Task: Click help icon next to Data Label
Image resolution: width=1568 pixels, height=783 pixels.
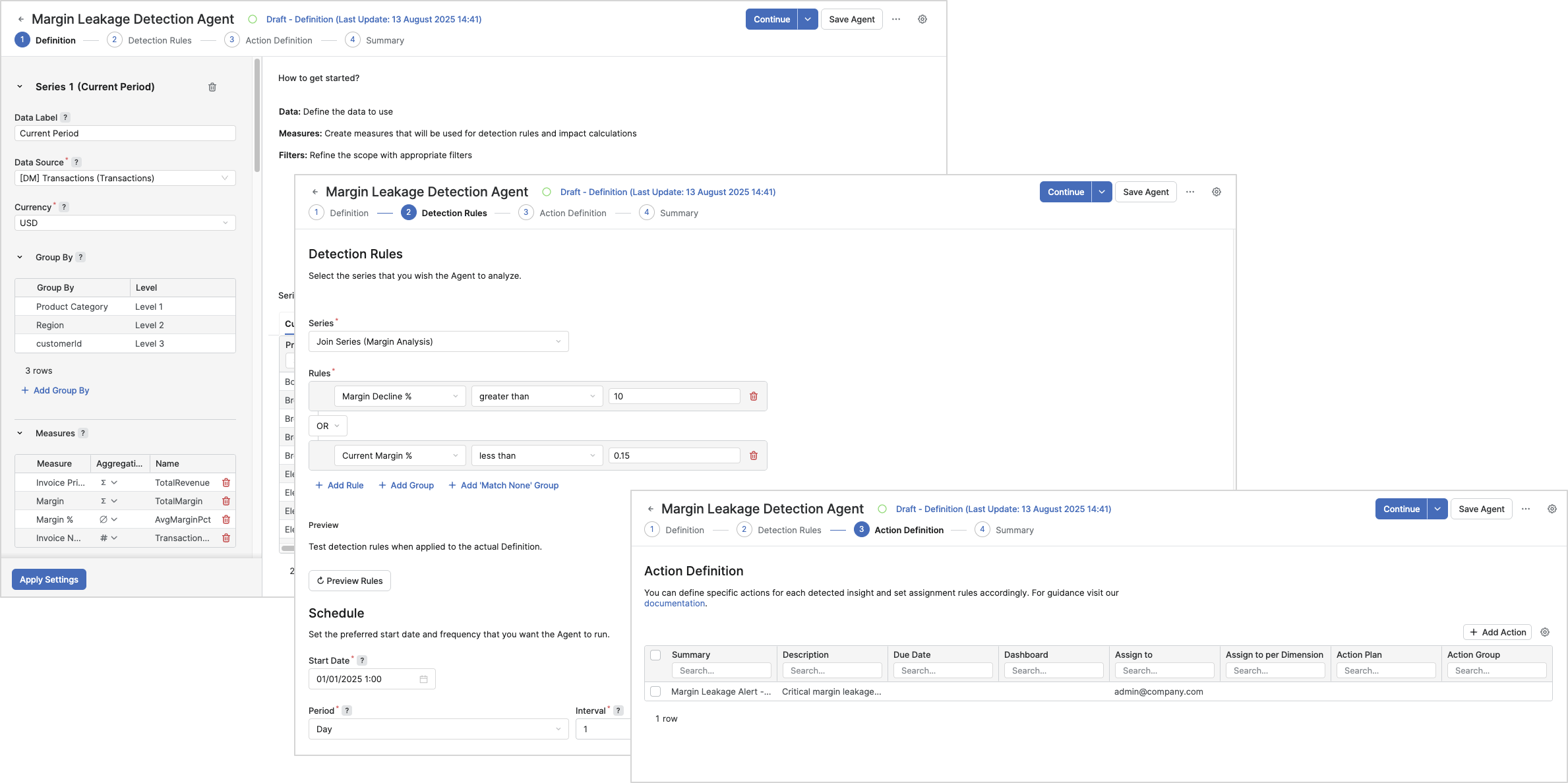Action: click(65, 117)
